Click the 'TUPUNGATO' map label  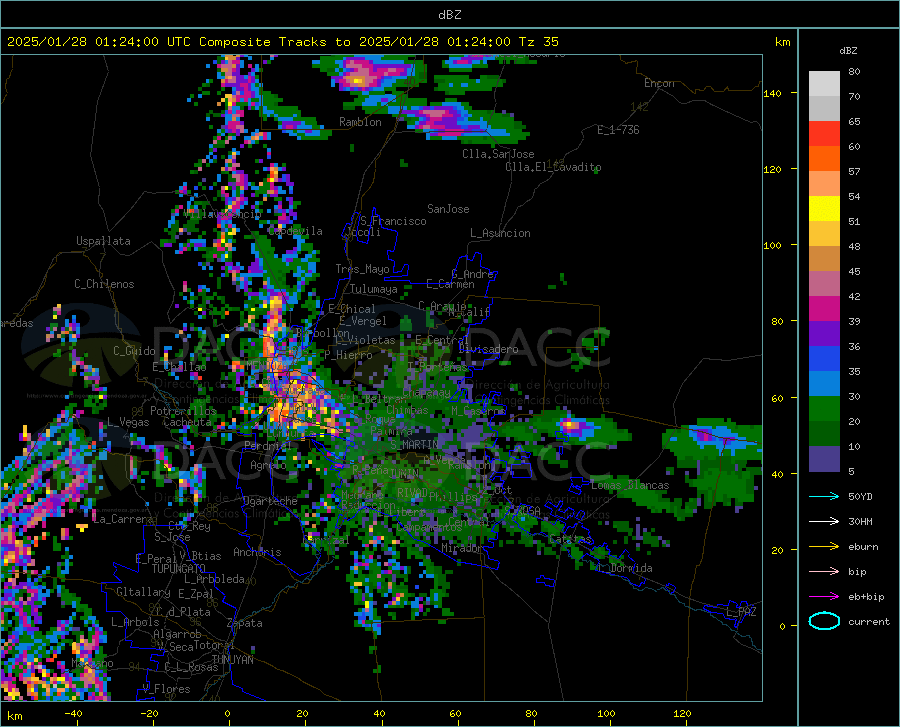click(x=179, y=569)
